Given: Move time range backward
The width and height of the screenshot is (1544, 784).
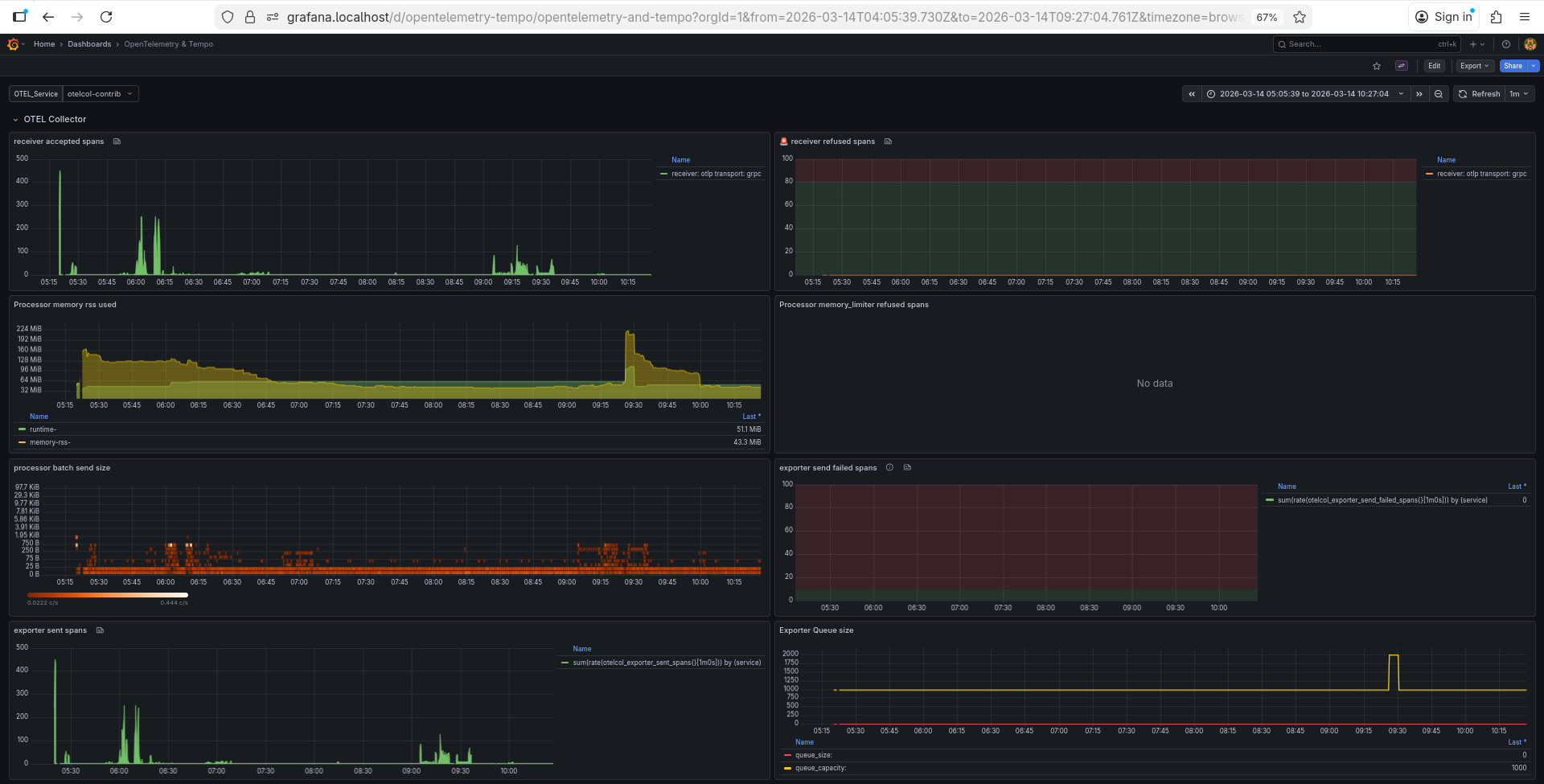Looking at the screenshot, I should (1192, 94).
